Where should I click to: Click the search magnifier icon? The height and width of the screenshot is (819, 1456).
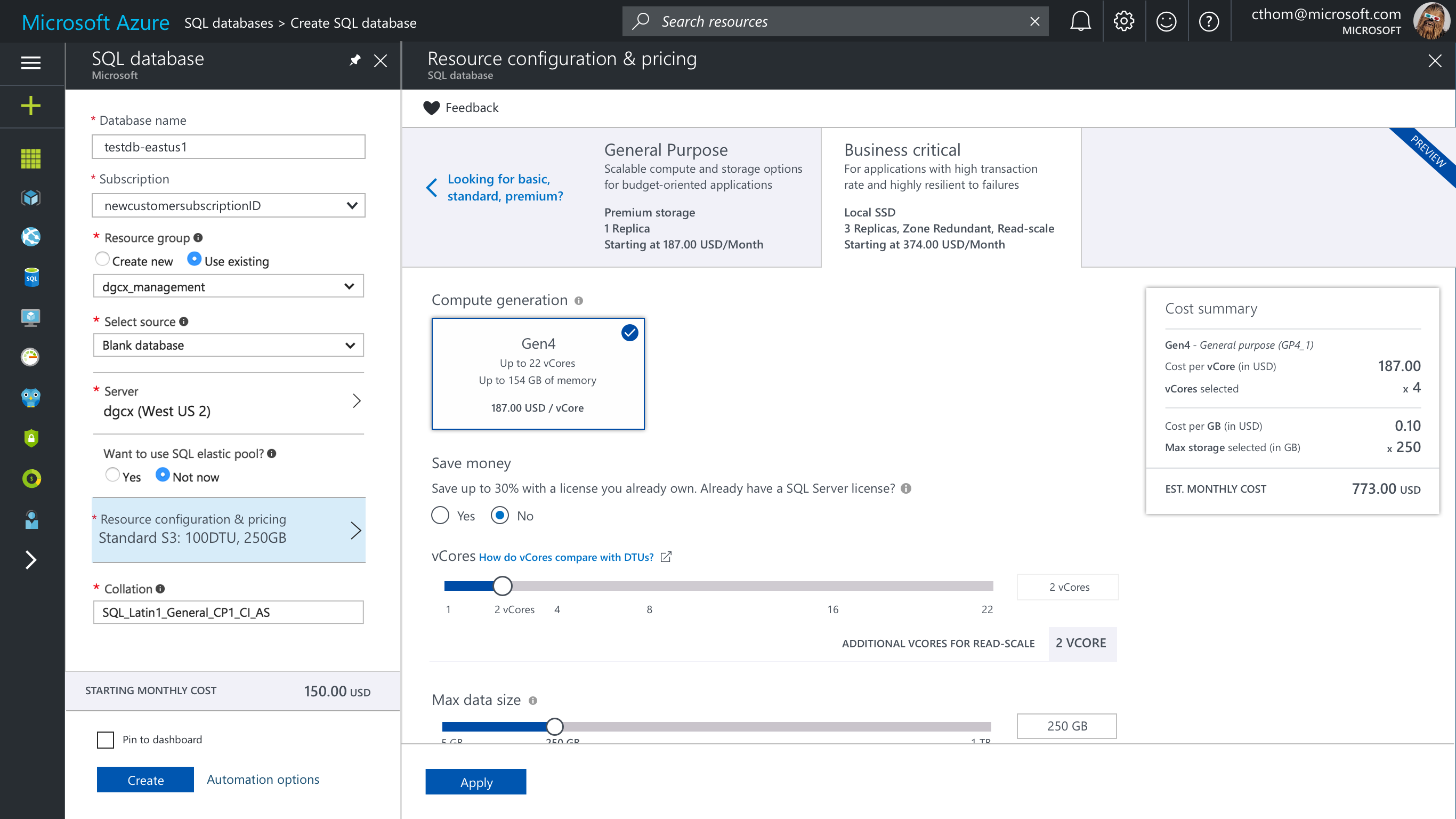[641, 21]
